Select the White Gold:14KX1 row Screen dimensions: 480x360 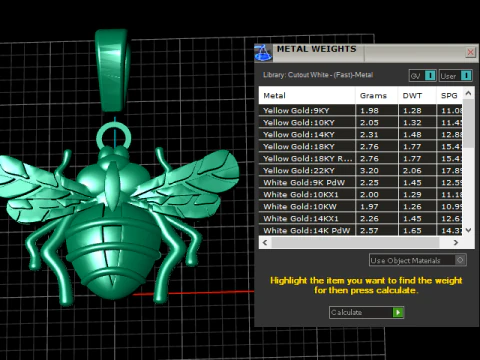pos(361,218)
